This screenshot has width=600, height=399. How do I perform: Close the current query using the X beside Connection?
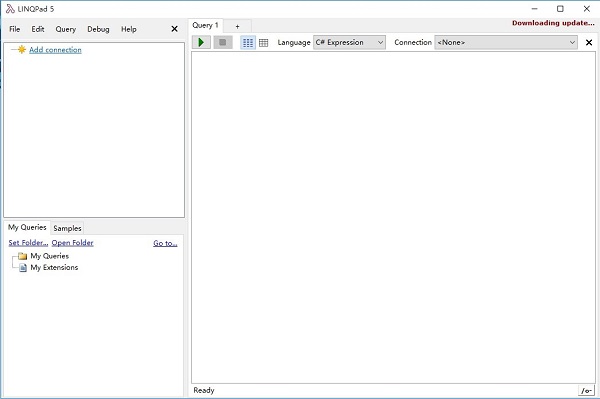click(x=589, y=42)
